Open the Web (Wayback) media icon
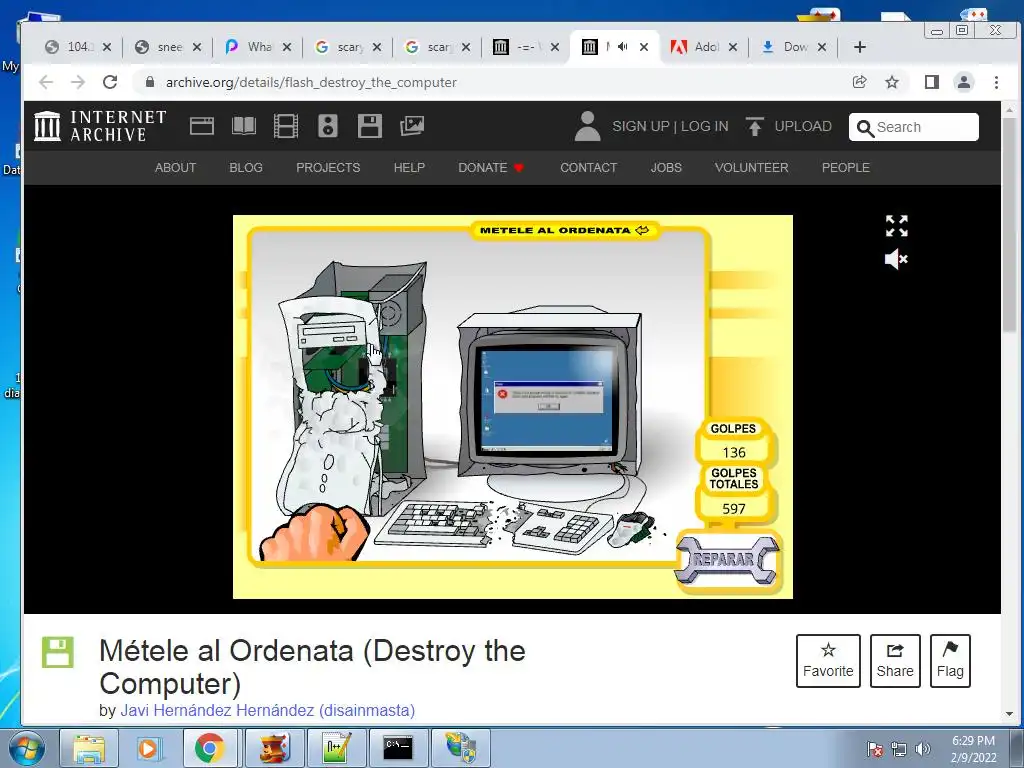The height and width of the screenshot is (768, 1024). pos(202,126)
